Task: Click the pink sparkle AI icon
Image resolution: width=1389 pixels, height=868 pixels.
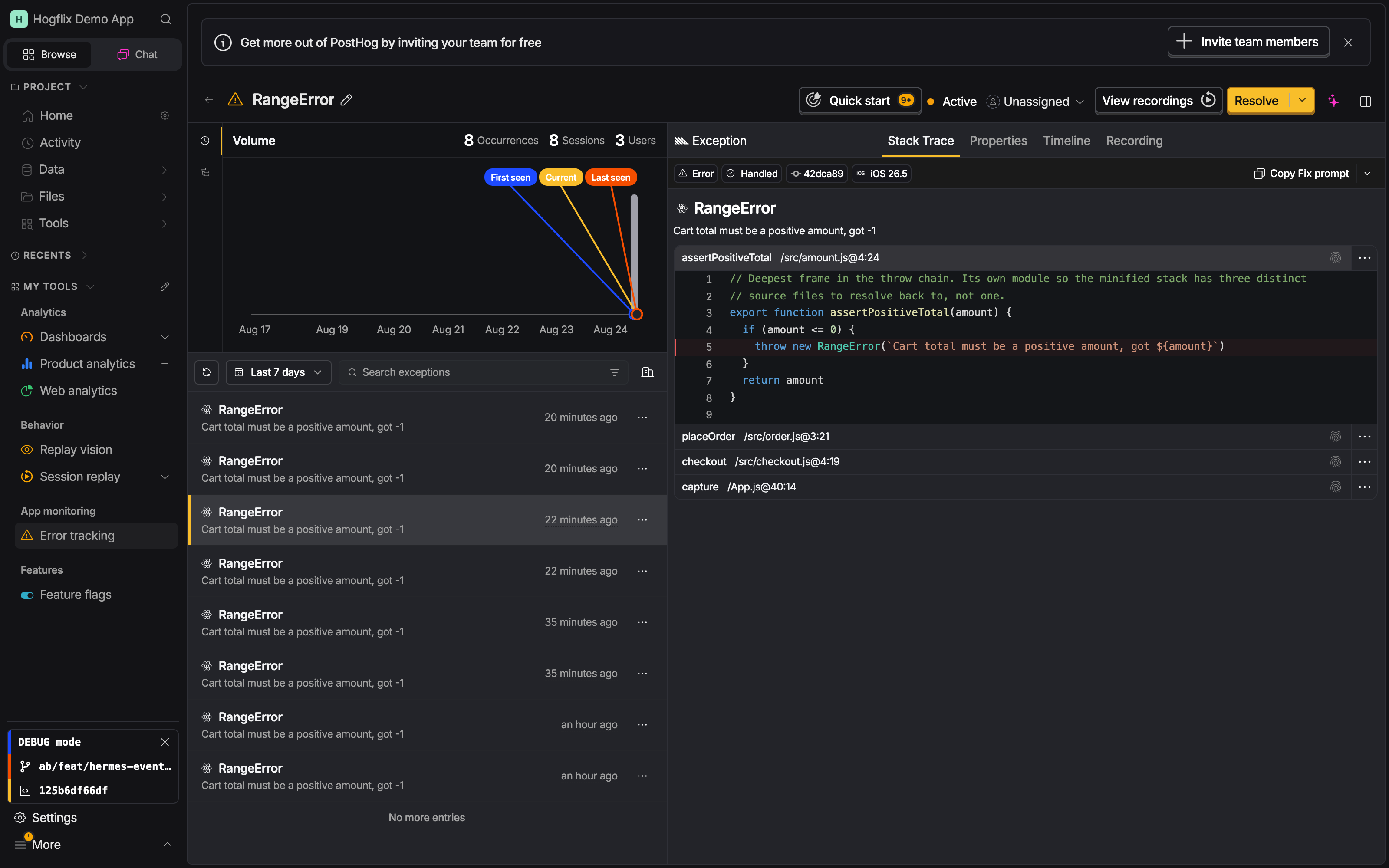Action: coord(1333,101)
